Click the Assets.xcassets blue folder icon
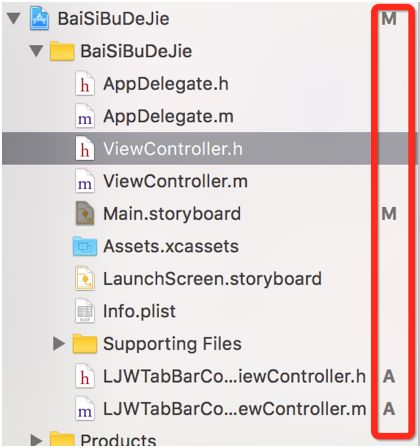This screenshot has height=448, width=420. [x=85, y=247]
